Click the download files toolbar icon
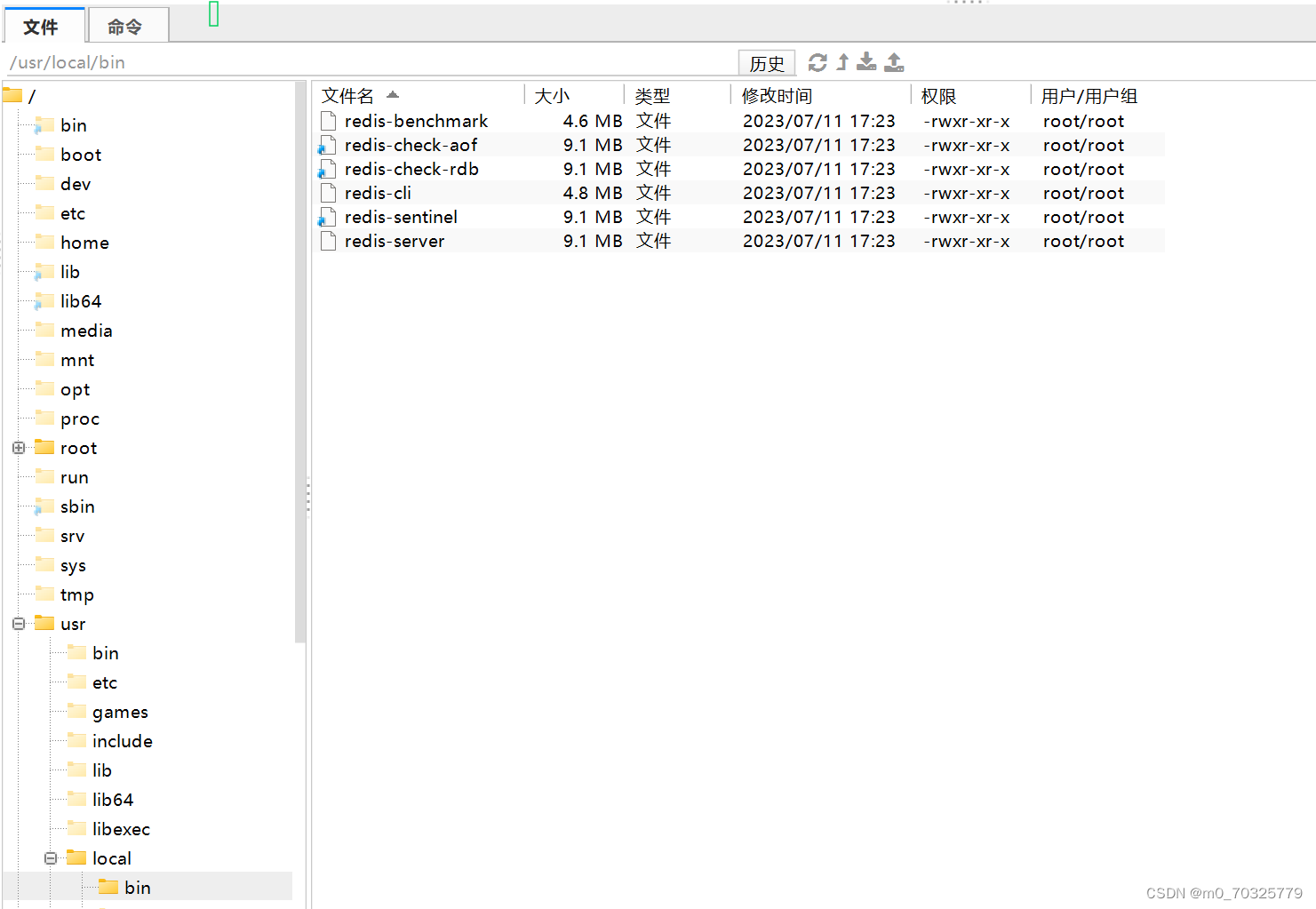 tap(866, 61)
